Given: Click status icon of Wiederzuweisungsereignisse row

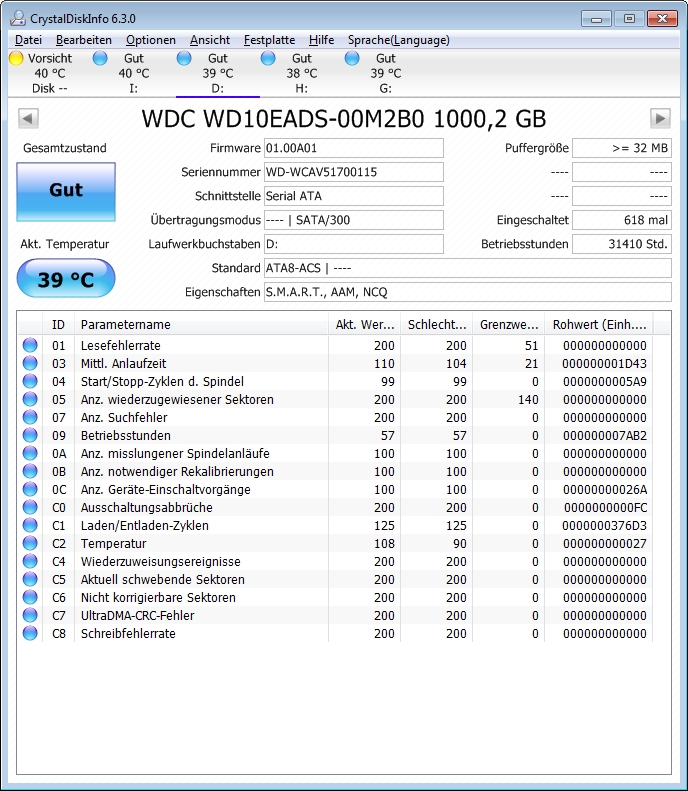Looking at the screenshot, I should [30, 561].
